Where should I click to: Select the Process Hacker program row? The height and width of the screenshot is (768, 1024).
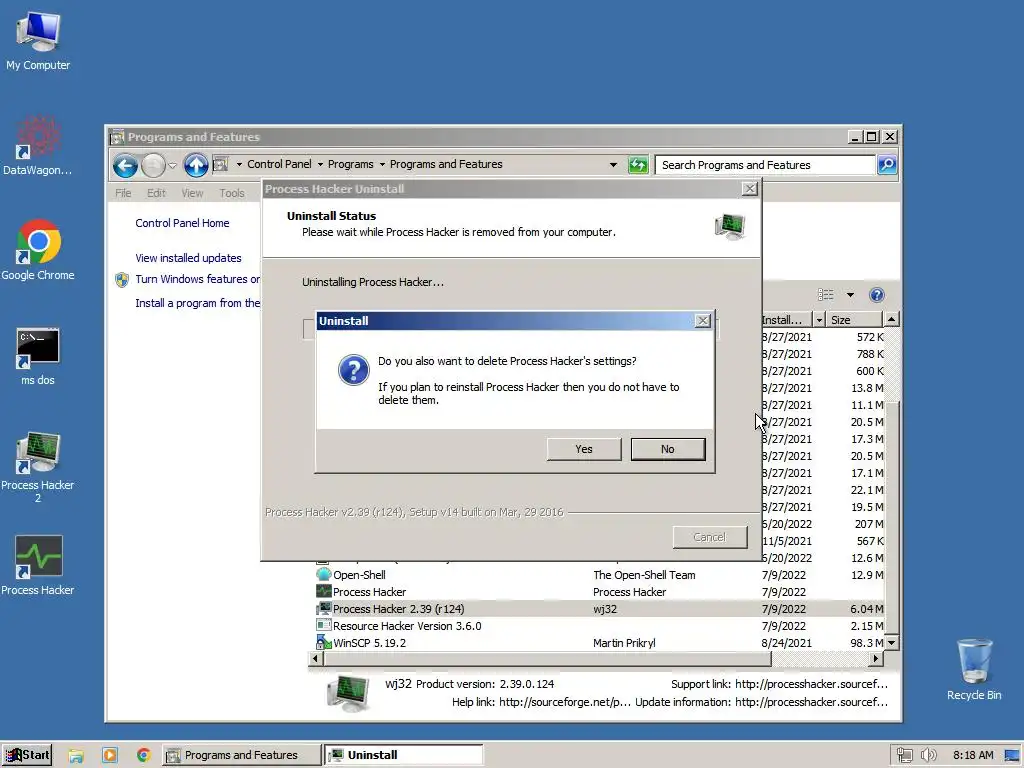point(600,592)
